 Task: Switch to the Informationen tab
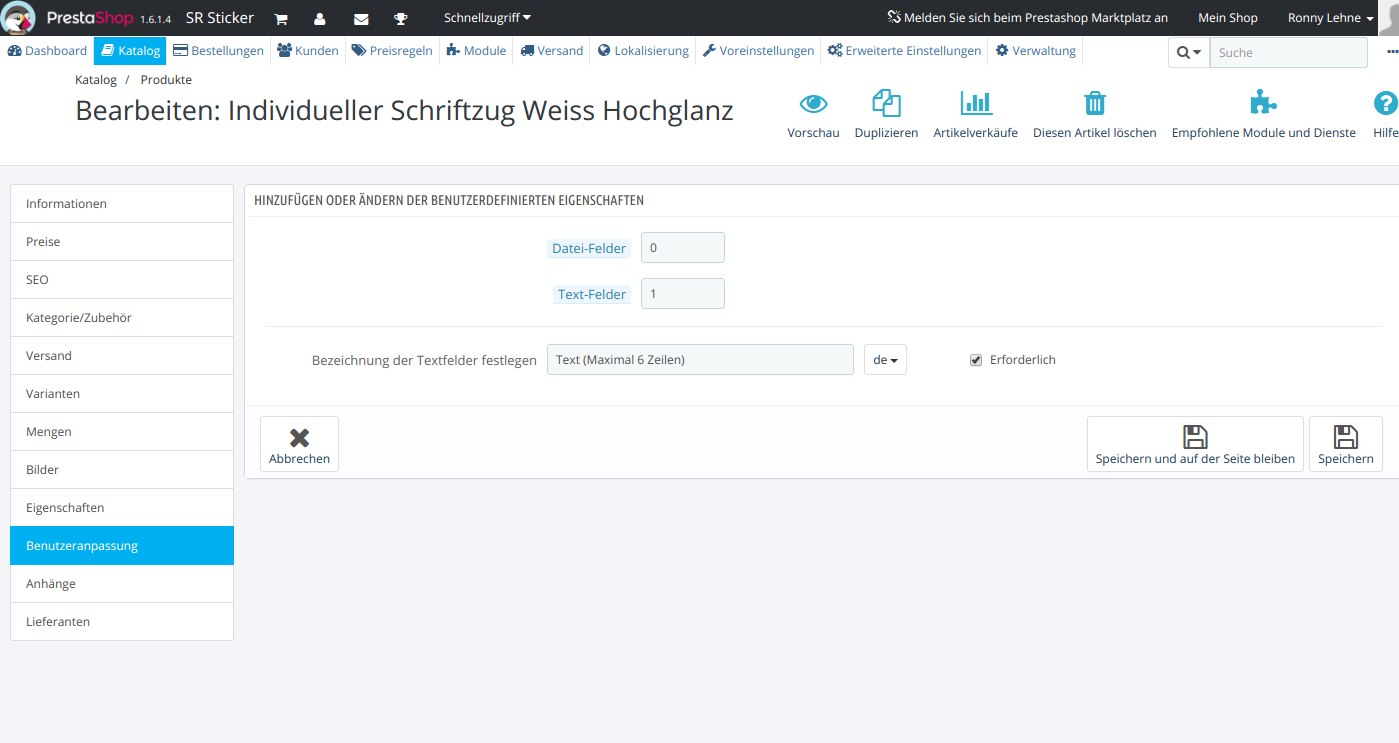[122, 204]
